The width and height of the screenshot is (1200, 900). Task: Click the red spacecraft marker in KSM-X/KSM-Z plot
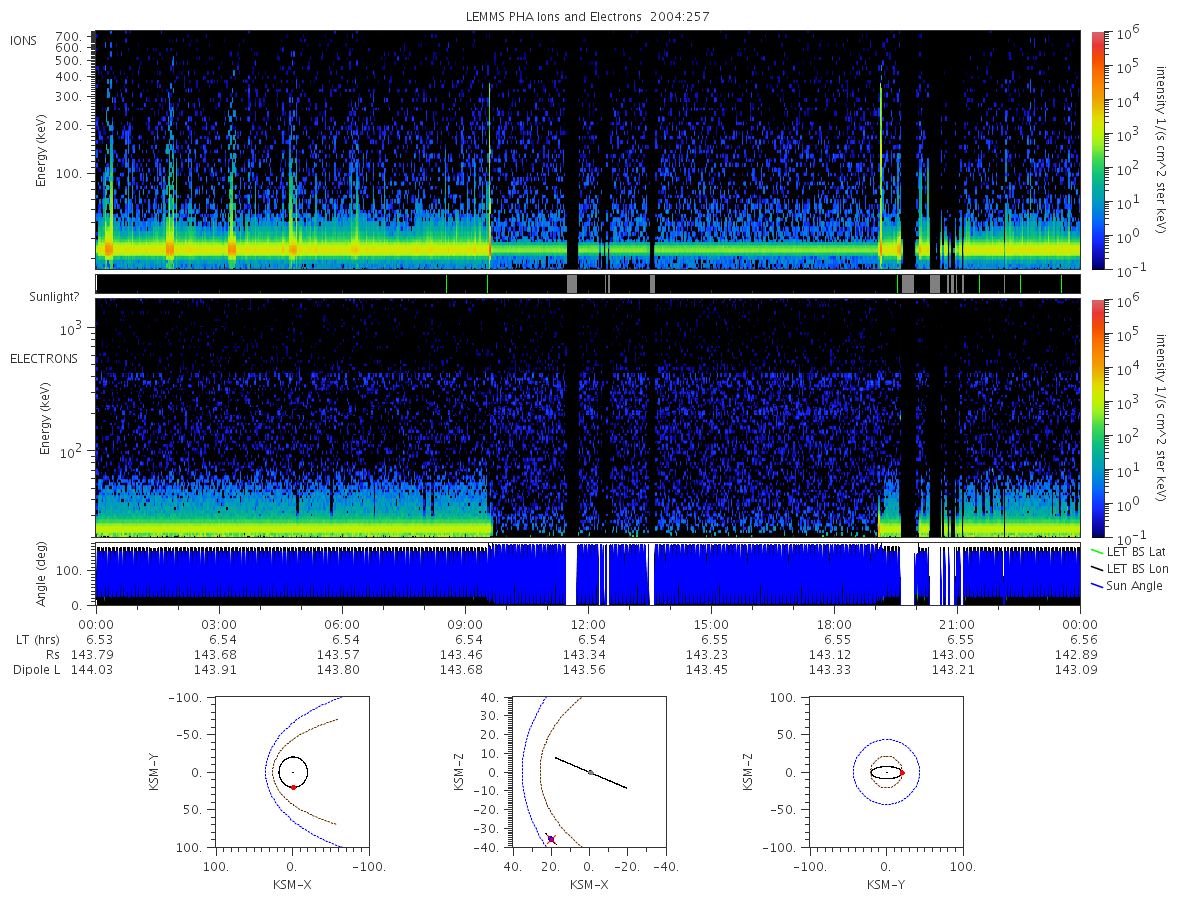551,838
